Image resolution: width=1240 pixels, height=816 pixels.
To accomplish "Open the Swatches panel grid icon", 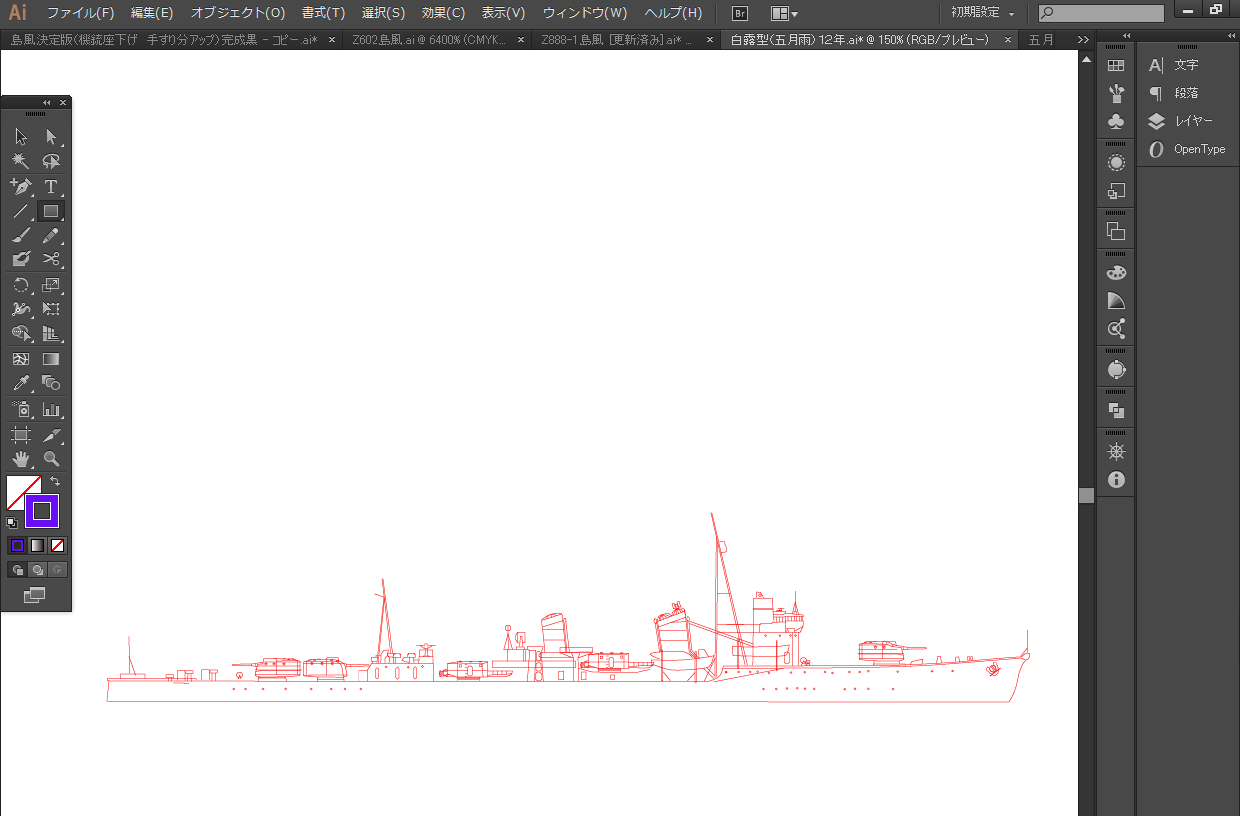I will click(1116, 66).
